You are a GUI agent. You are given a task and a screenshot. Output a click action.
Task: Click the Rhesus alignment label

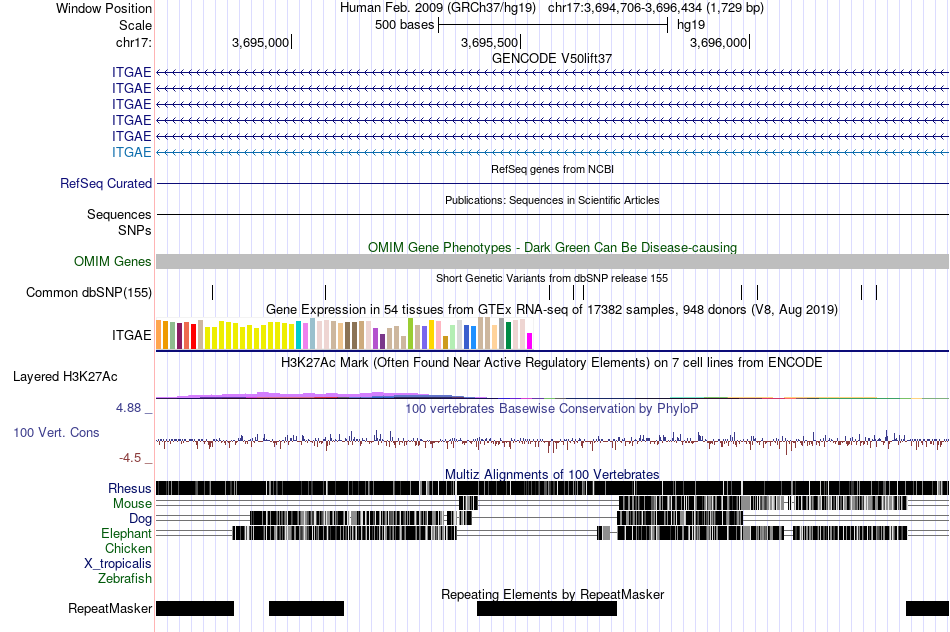pyautogui.click(x=130, y=488)
